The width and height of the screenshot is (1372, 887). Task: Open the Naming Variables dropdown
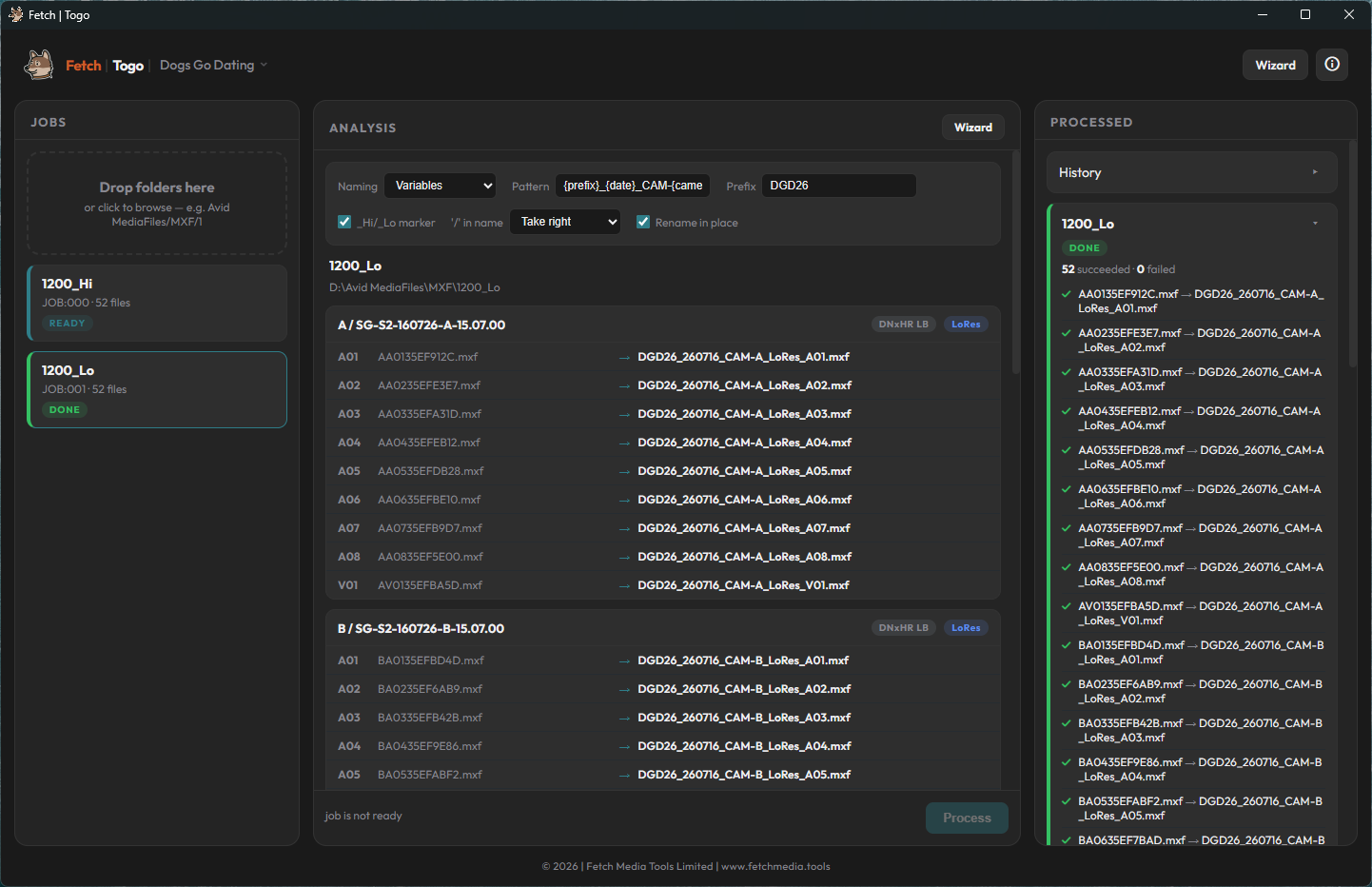(x=441, y=186)
